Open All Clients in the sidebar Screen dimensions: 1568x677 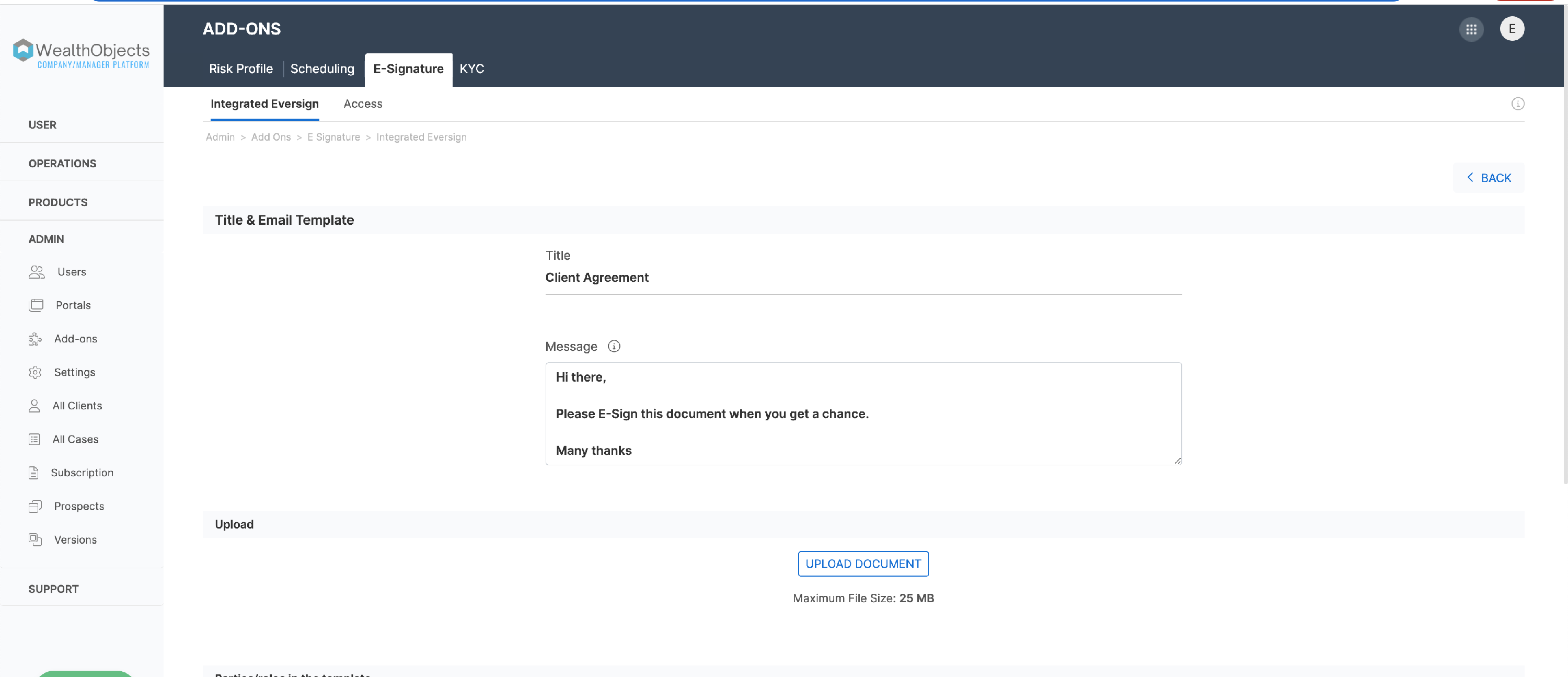pyautogui.click(x=77, y=406)
